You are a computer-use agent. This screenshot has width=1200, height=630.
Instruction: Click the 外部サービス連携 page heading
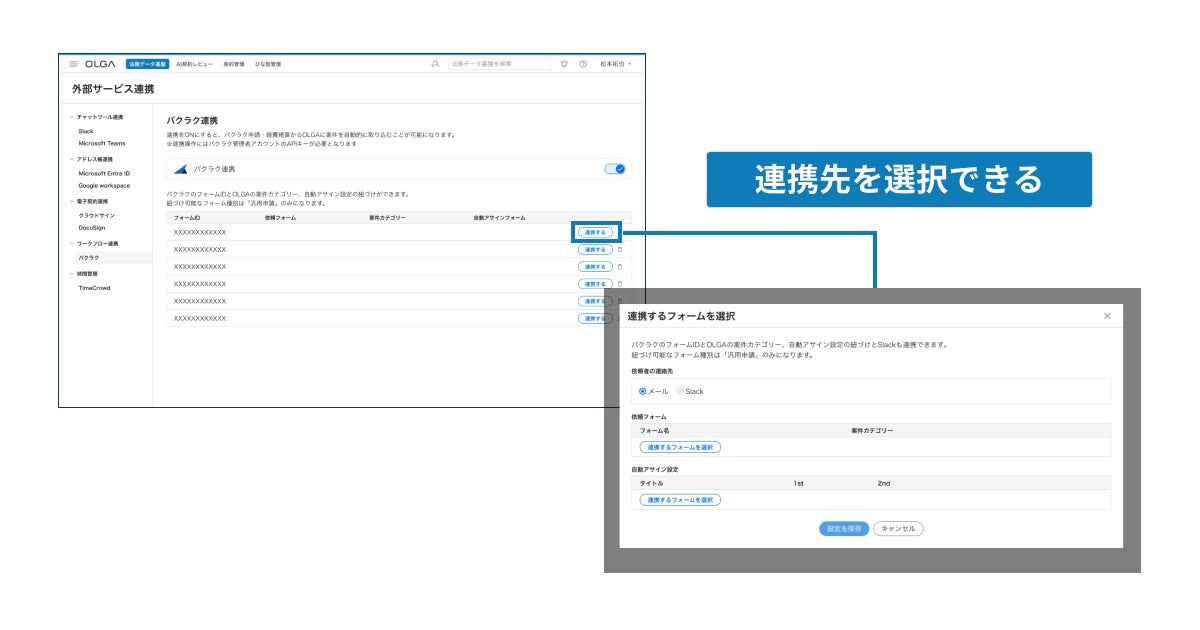113,89
